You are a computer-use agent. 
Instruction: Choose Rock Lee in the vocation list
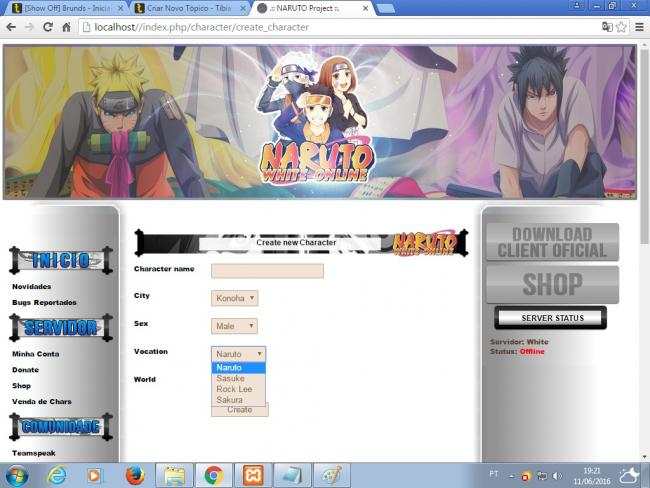[238, 389]
